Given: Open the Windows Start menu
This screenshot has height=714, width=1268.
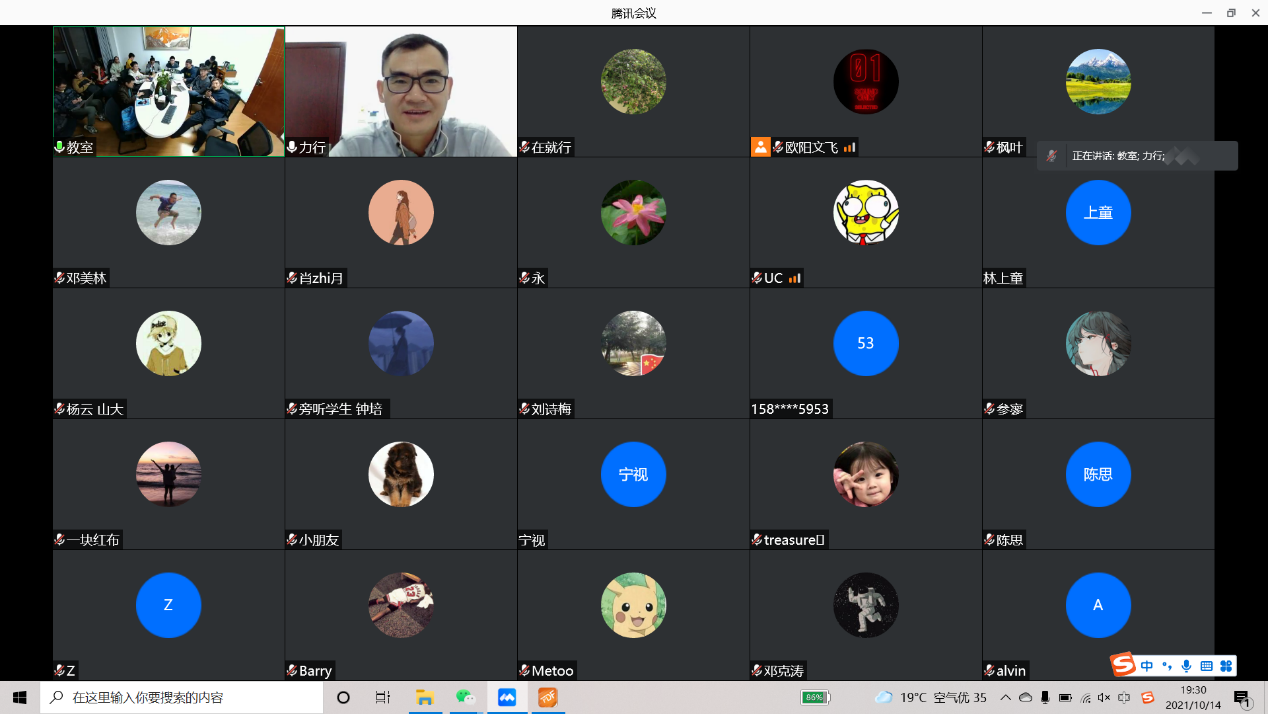Looking at the screenshot, I should 19,697.
